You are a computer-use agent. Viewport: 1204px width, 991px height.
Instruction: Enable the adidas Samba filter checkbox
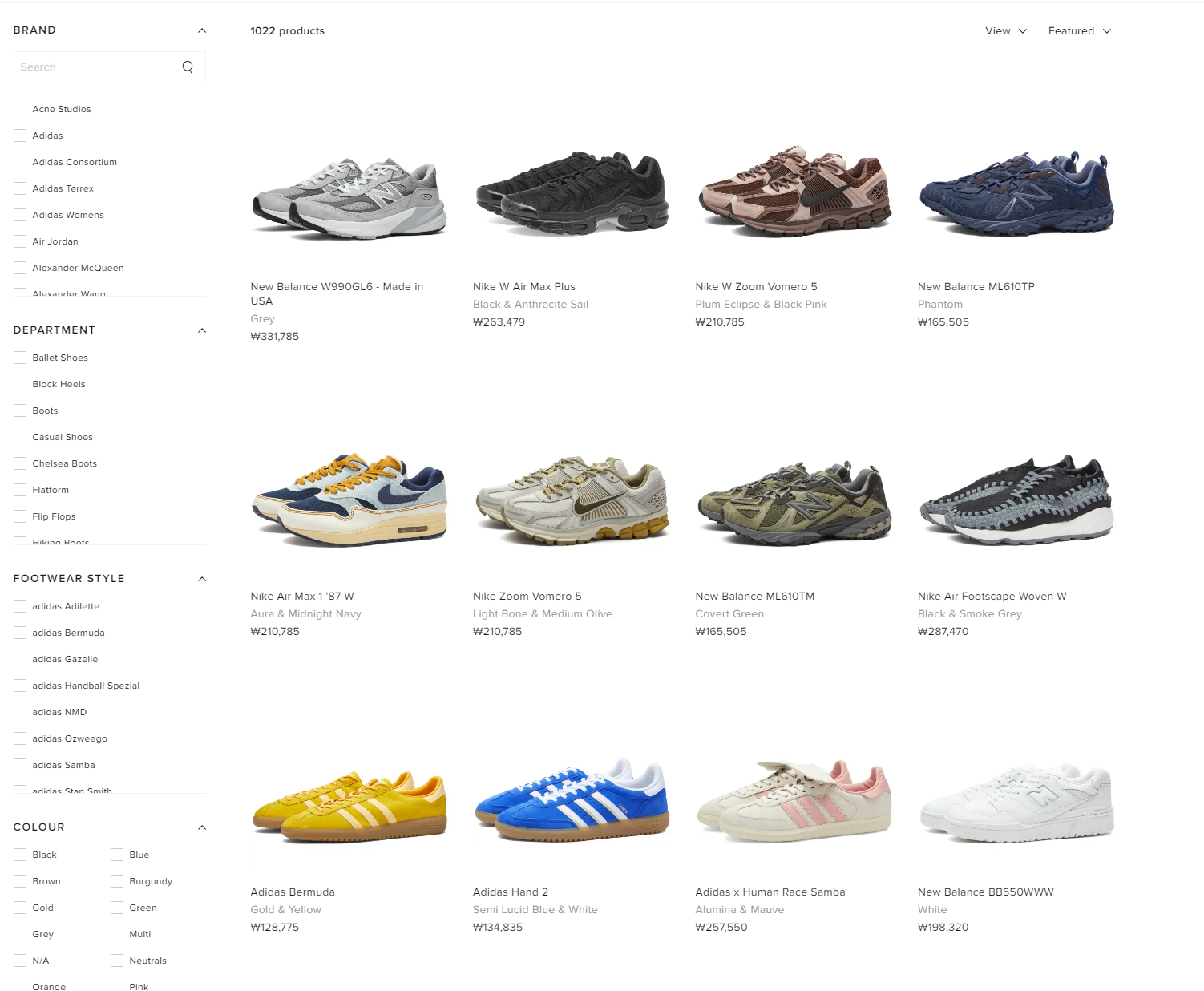(x=20, y=765)
